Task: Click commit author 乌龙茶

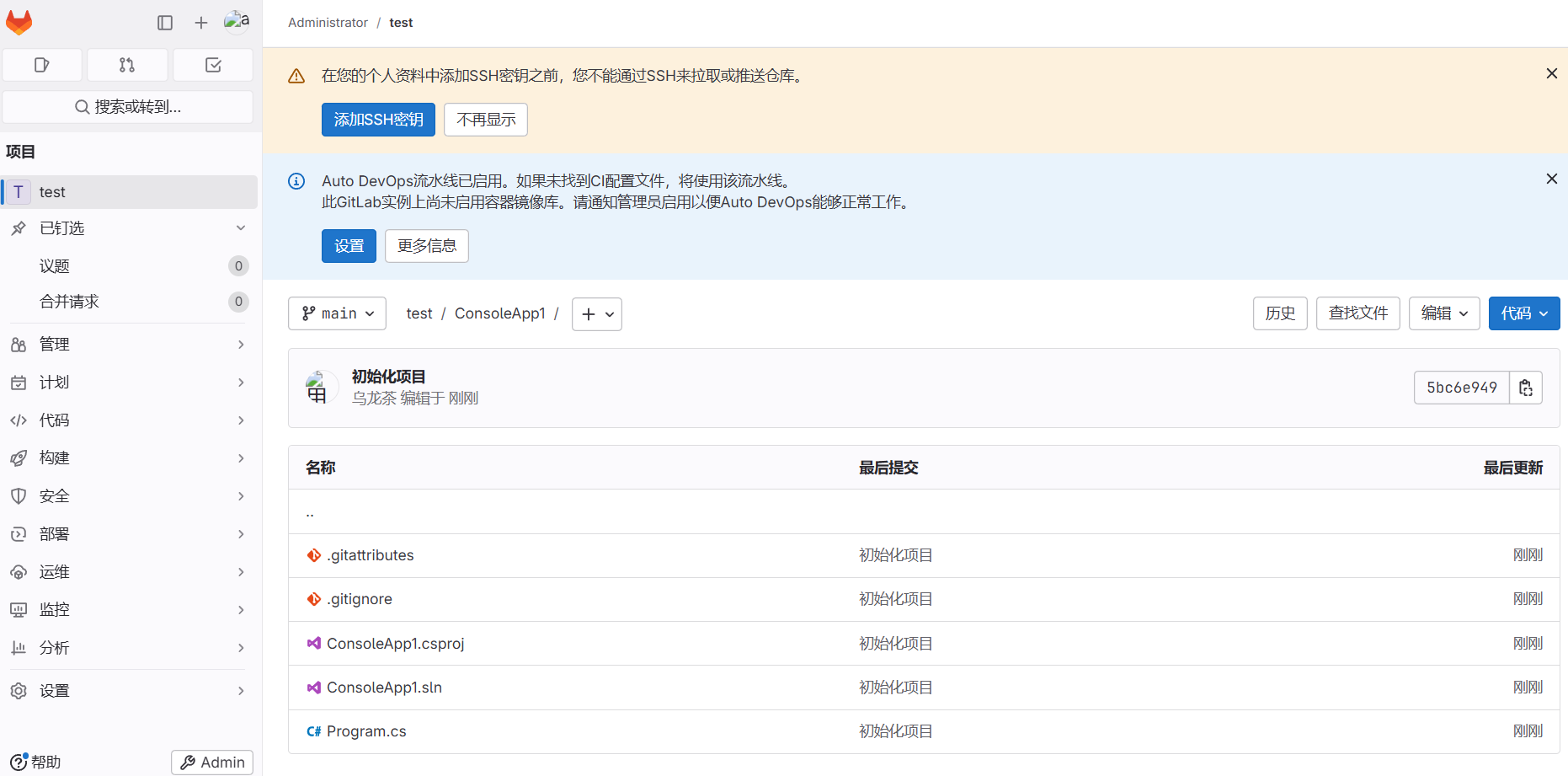Action: (x=374, y=398)
